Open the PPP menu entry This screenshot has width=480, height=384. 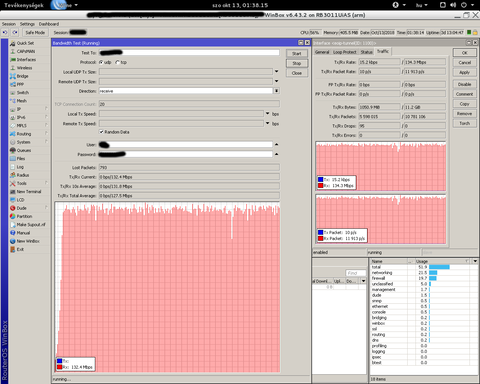pyautogui.click(x=20, y=84)
